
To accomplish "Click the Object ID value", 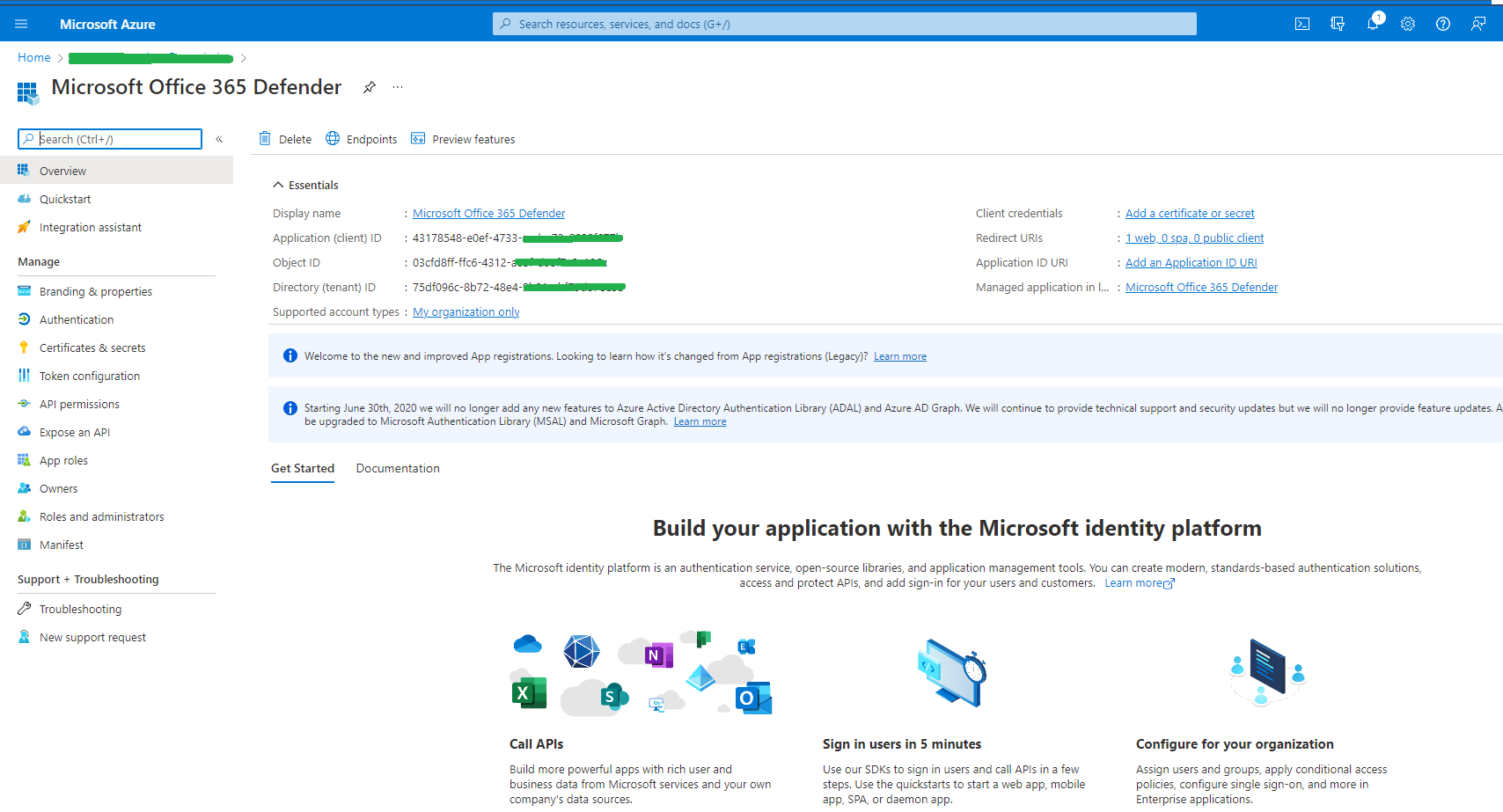I will (x=510, y=262).
